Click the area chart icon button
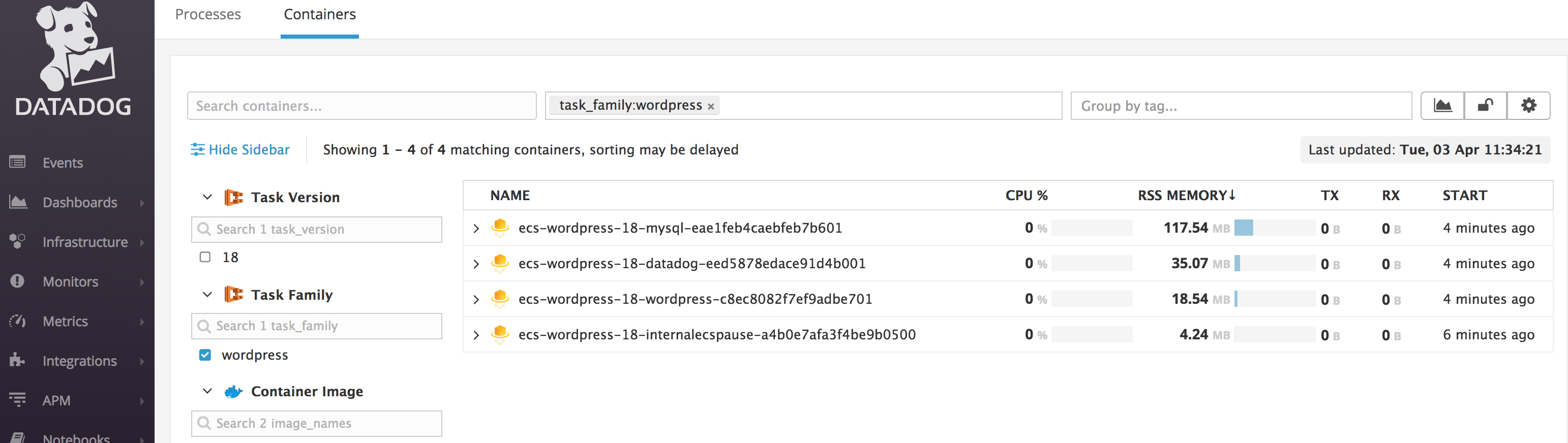This screenshot has height=443, width=1568. (1442, 106)
